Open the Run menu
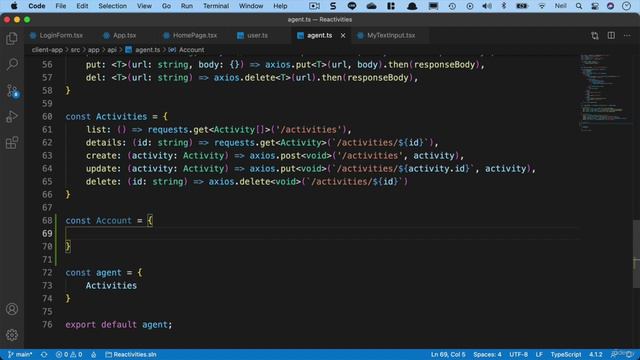The image size is (640, 360). click(187, 6)
